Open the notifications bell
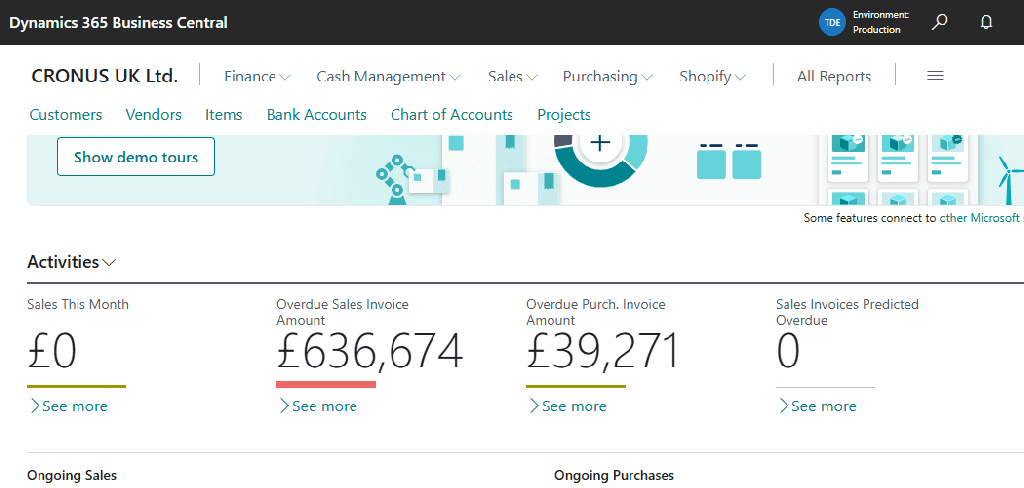 click(986, 22)
